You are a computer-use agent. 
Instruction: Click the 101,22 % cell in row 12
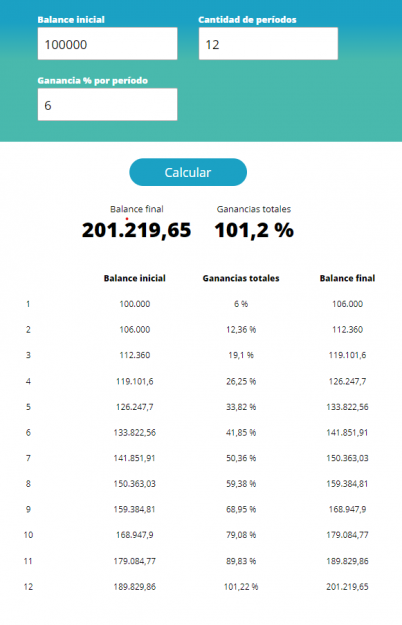click(241, 587)
